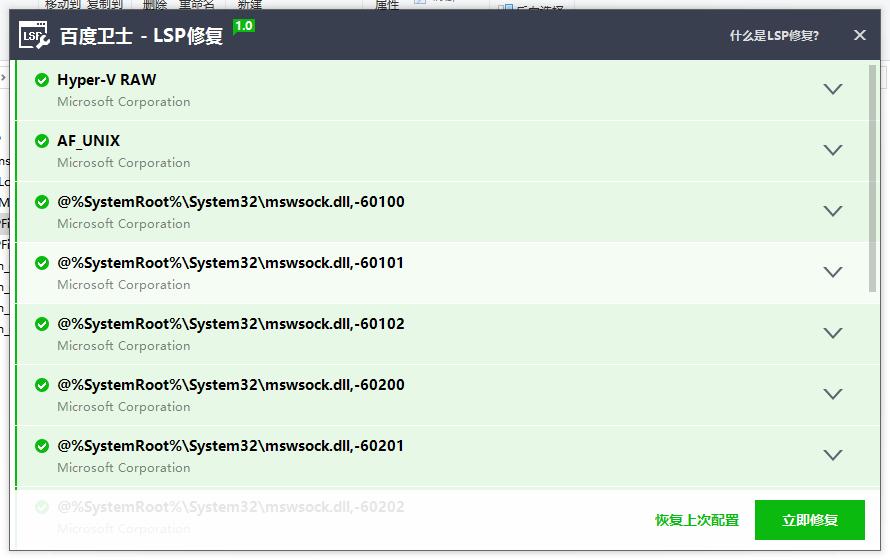890x560 pixels.
Task: Click the vertical scrollbar of LSP list
Action: click(872, 178)
